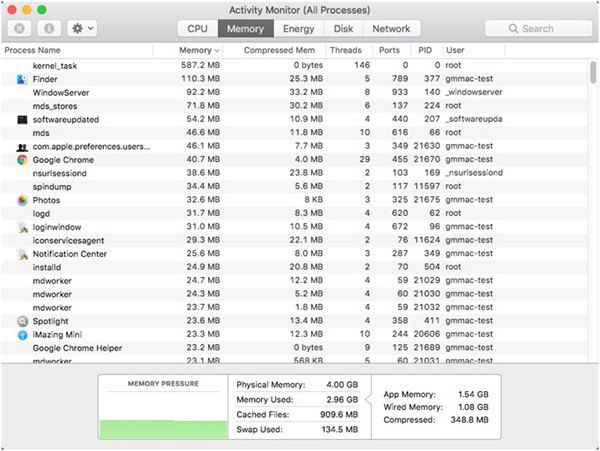Viewport: 600px width, 451px height.
Task: Select mdworker row with PID 21029
Action: (x=295, y=280)
